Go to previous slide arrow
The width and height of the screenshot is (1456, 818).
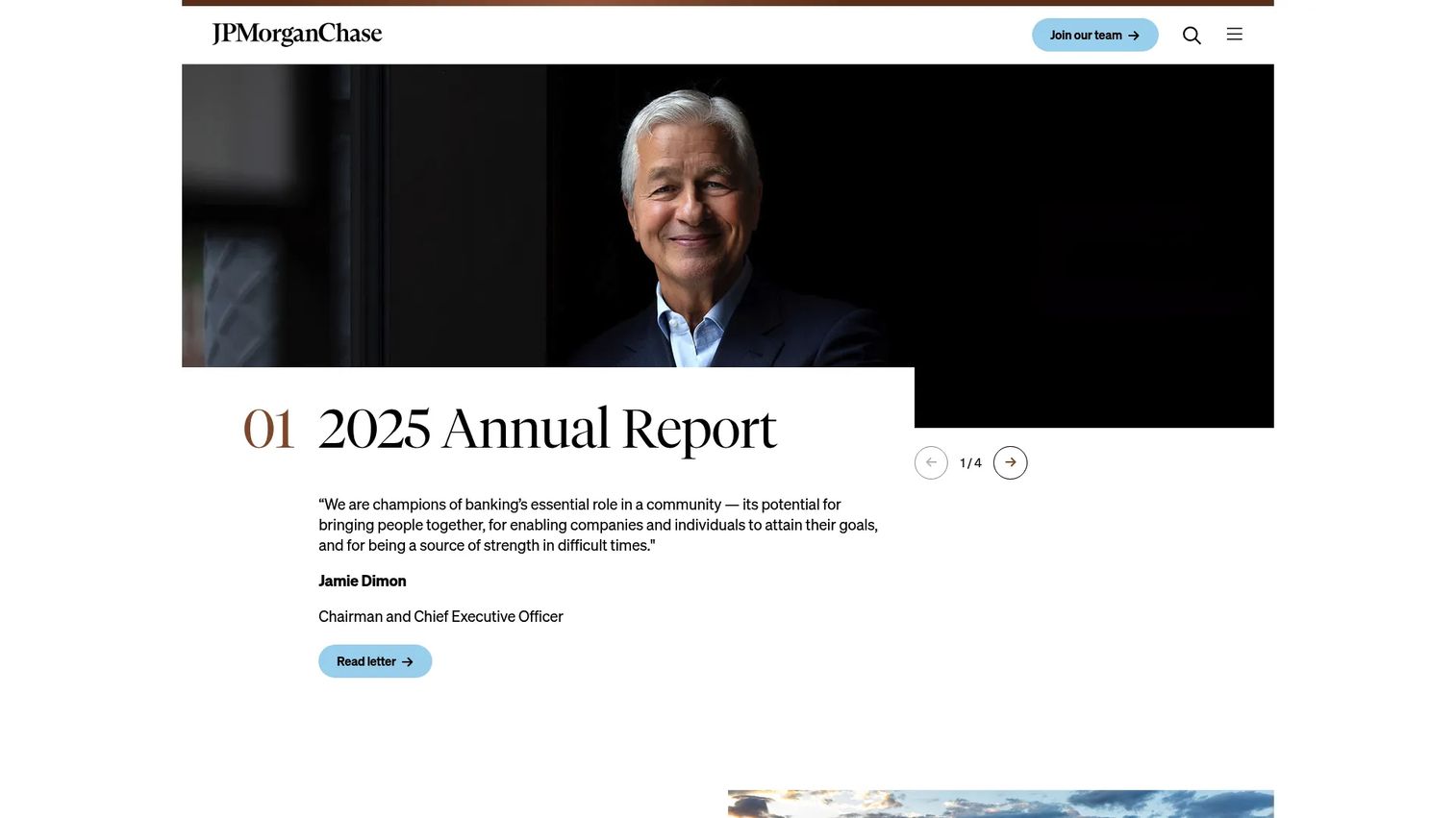click(931, 462)
